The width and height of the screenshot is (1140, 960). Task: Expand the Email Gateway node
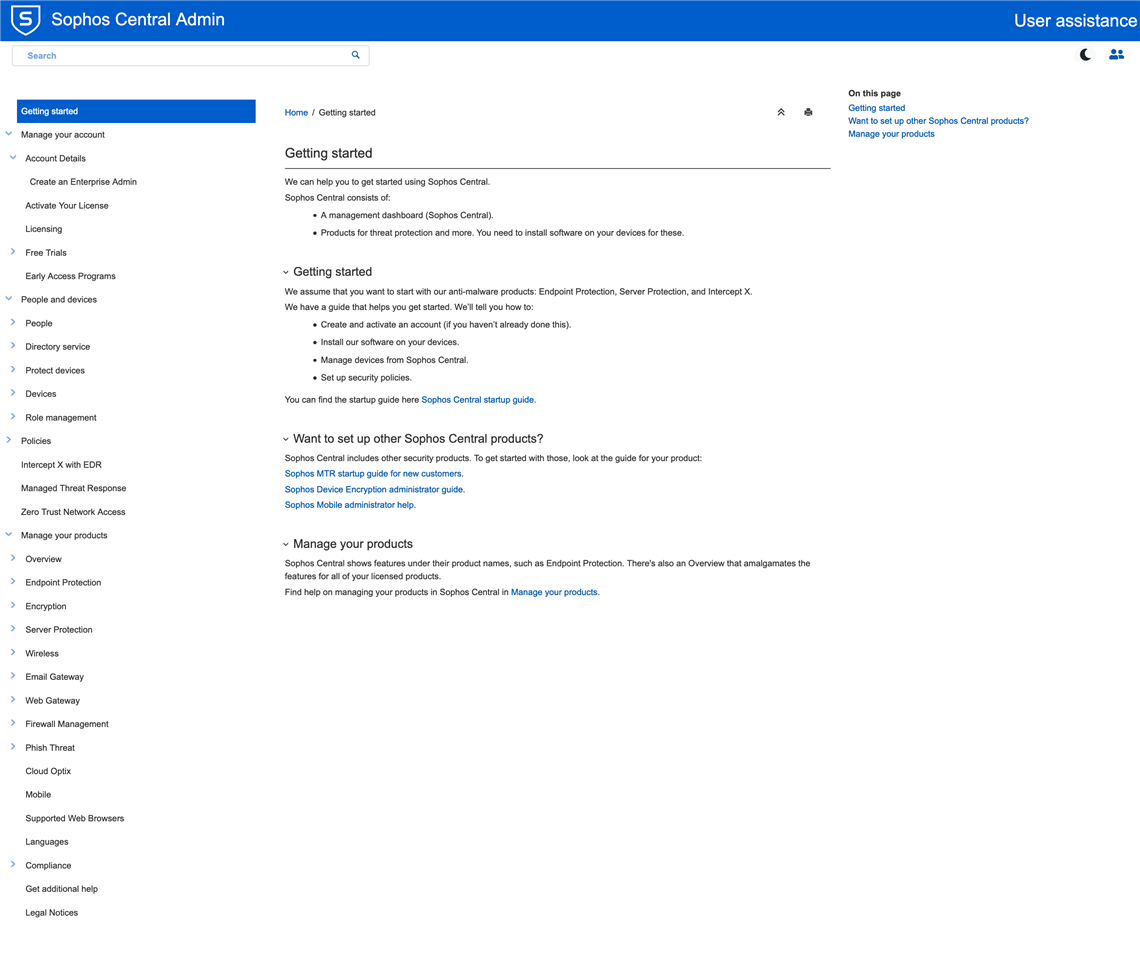tap(13, 676)
